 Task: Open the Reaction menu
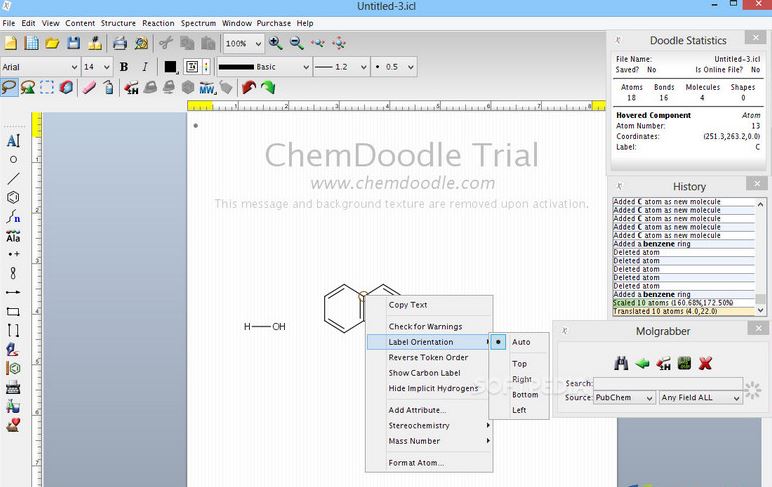[158, 23]
